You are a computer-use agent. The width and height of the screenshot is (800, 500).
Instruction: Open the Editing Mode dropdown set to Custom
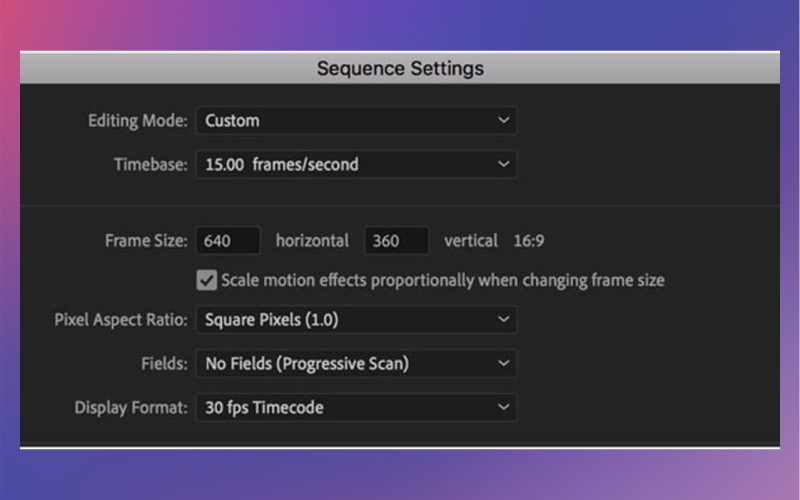356,120
